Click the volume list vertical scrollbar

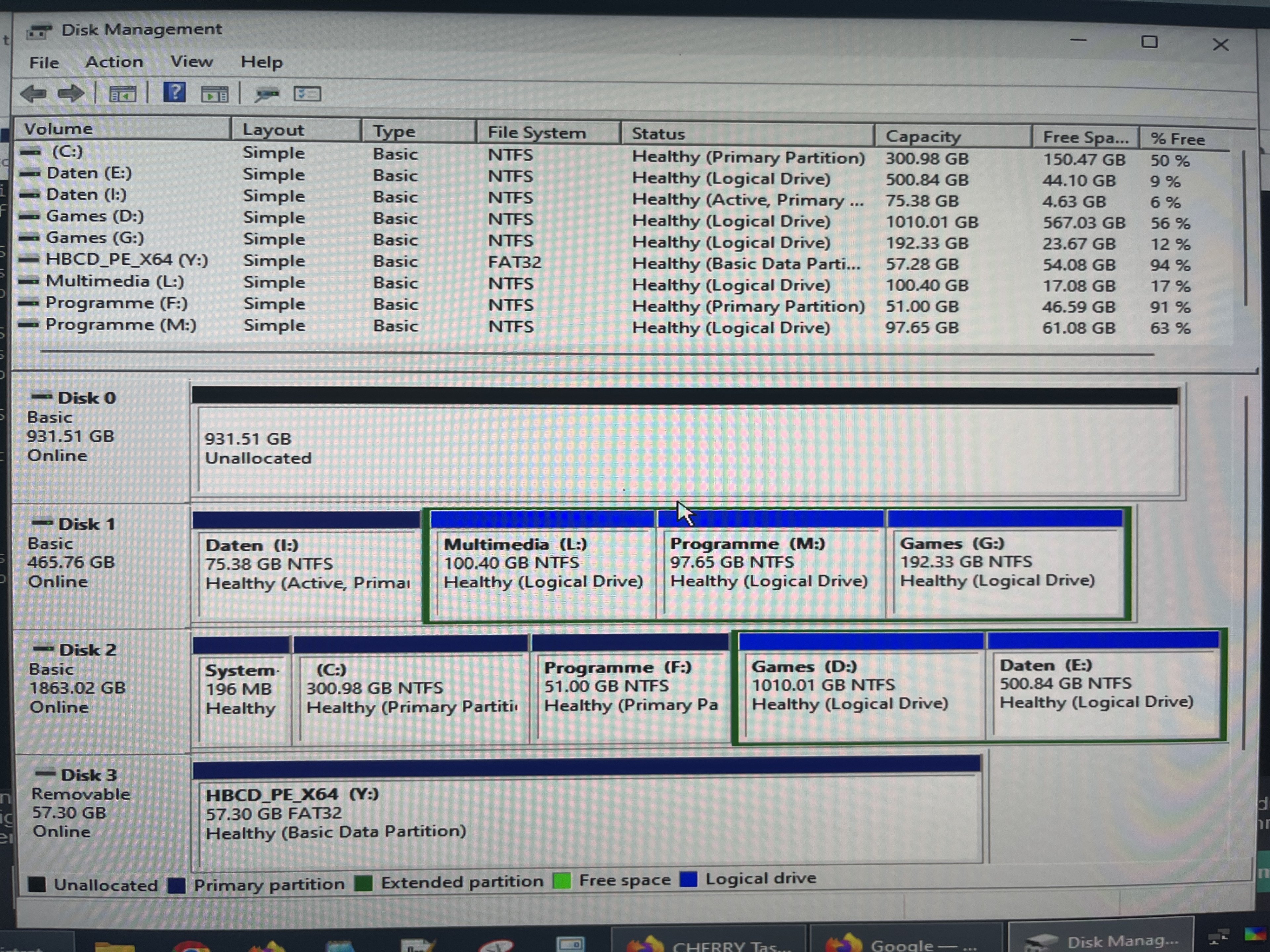[x=1245, y=229]
